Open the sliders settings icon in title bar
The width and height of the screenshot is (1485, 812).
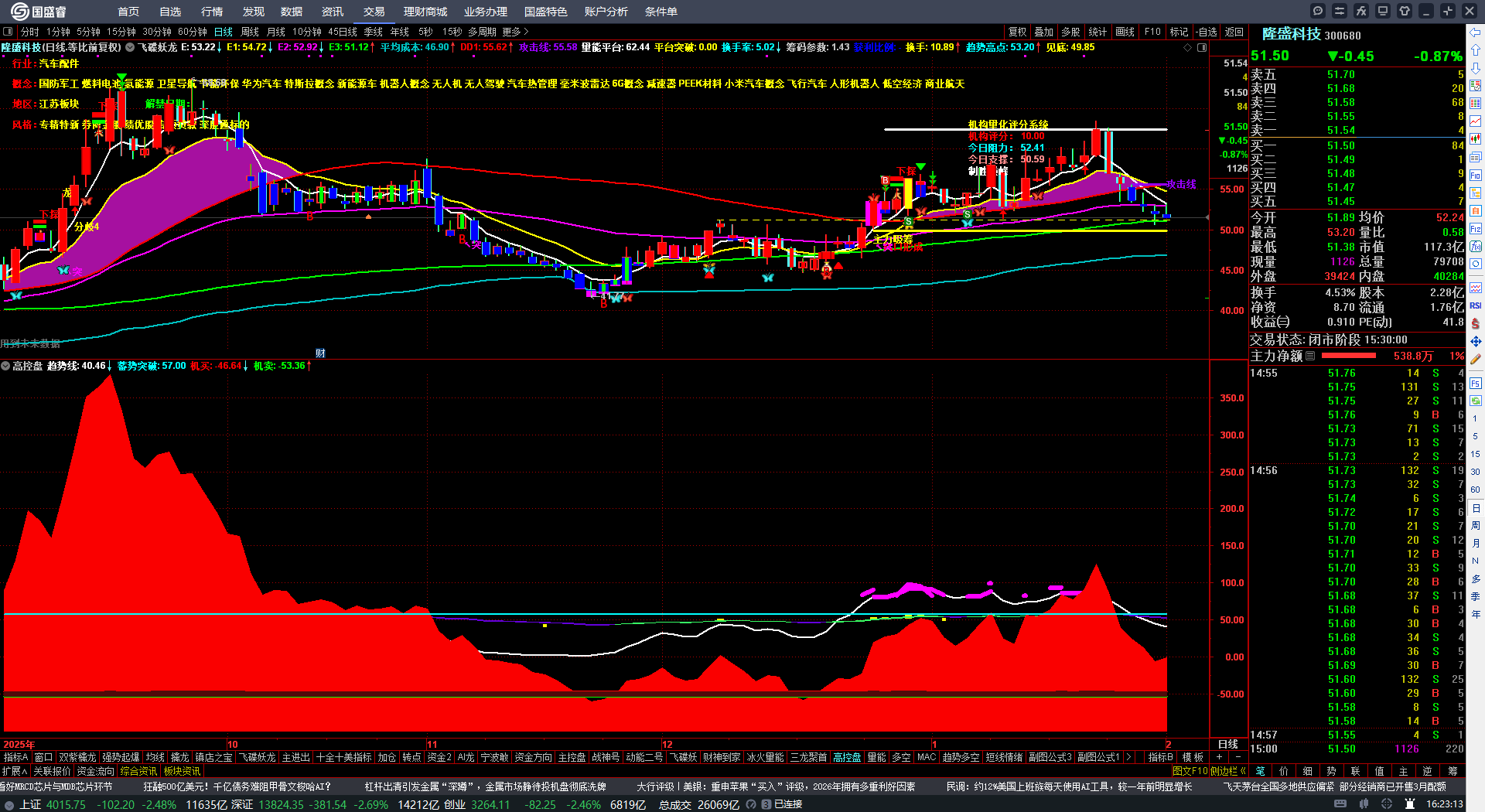click(1340, 11)
